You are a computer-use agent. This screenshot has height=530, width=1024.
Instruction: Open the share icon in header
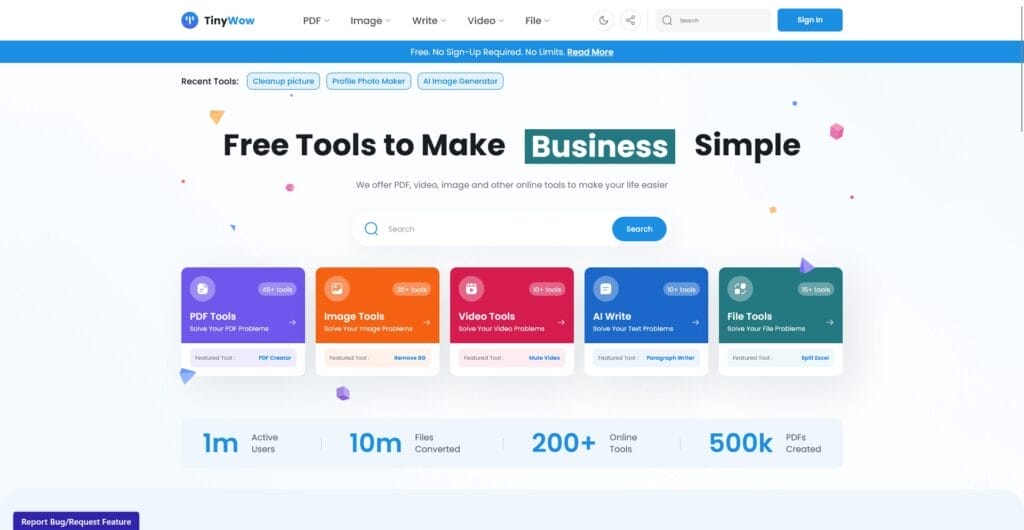point(630,20)
